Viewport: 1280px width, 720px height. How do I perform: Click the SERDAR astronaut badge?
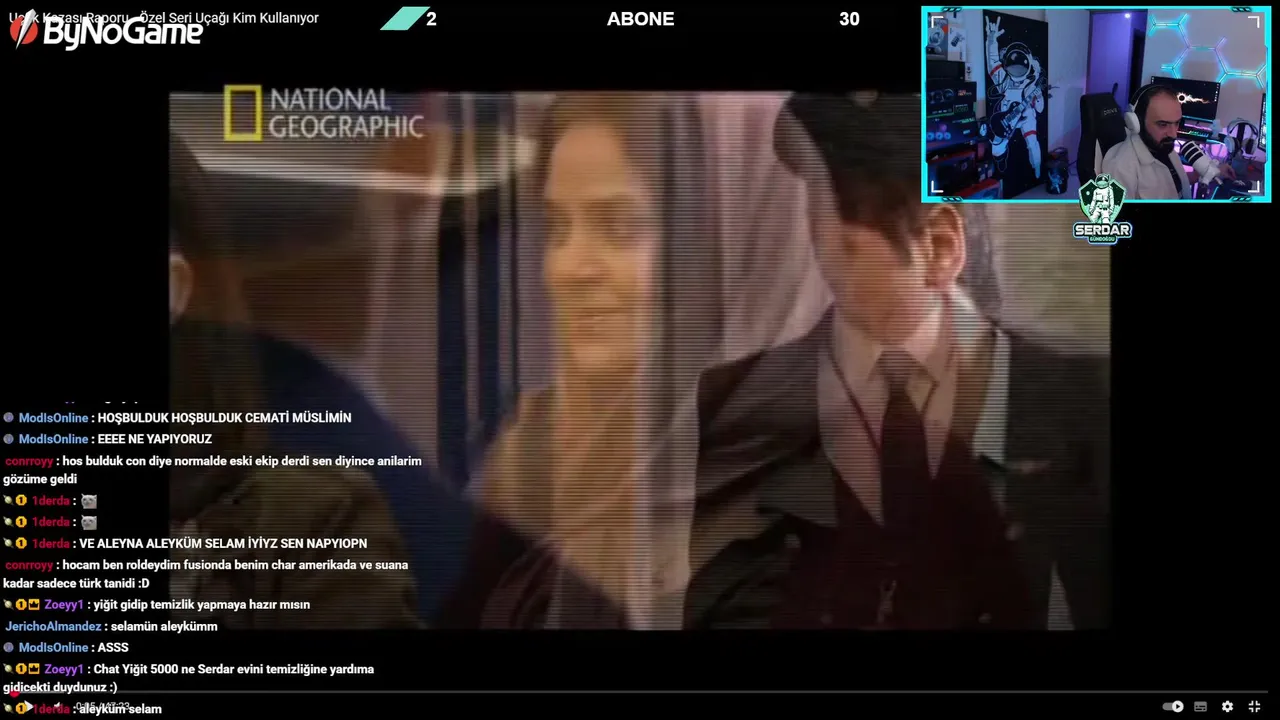pos(1102,209)
